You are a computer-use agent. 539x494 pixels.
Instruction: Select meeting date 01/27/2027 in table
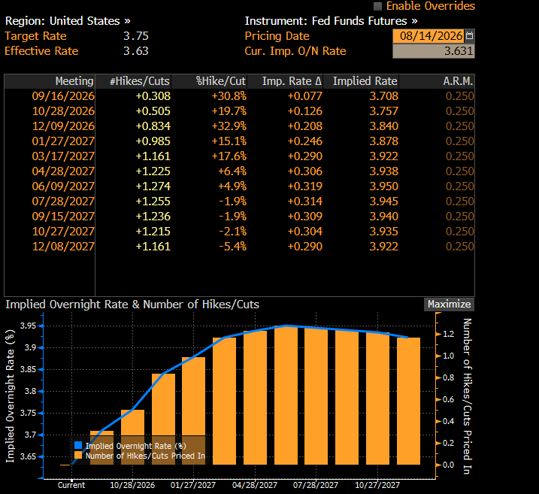point(63,141)
